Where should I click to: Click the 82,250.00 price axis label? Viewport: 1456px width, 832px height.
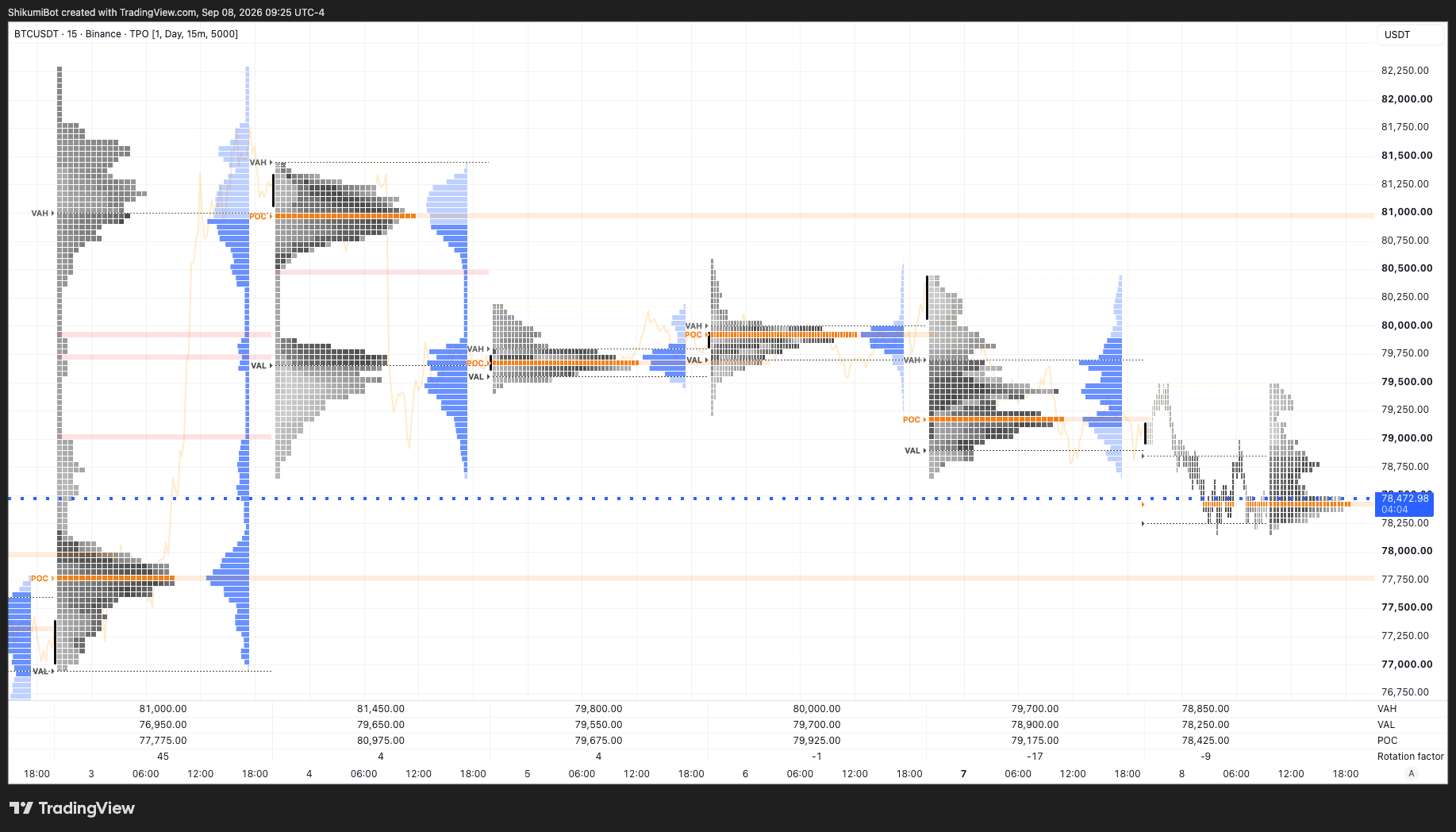pyautogui.click(x=1405, y=71)
